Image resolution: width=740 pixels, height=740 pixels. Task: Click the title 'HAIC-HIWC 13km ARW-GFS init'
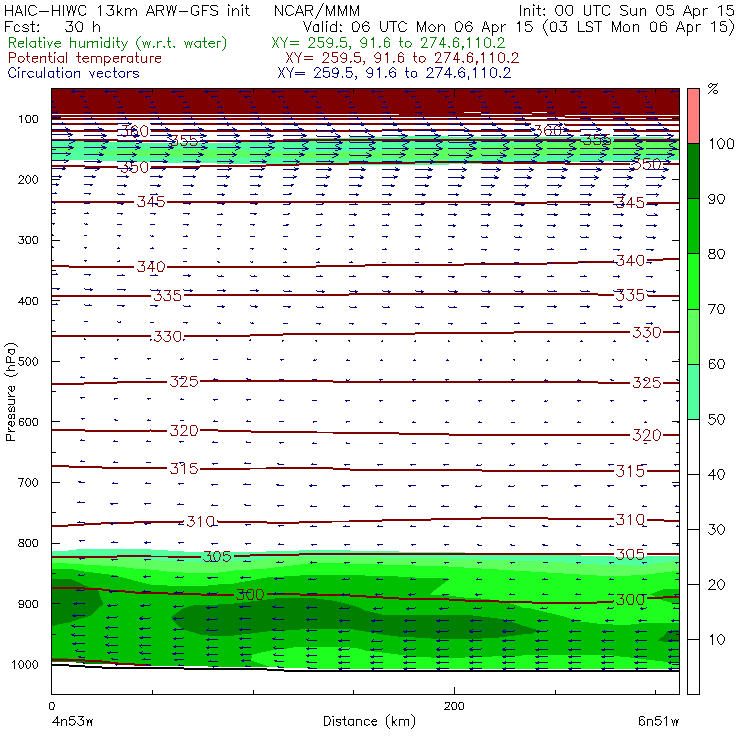pyautogui.click(x=127, y=11)
